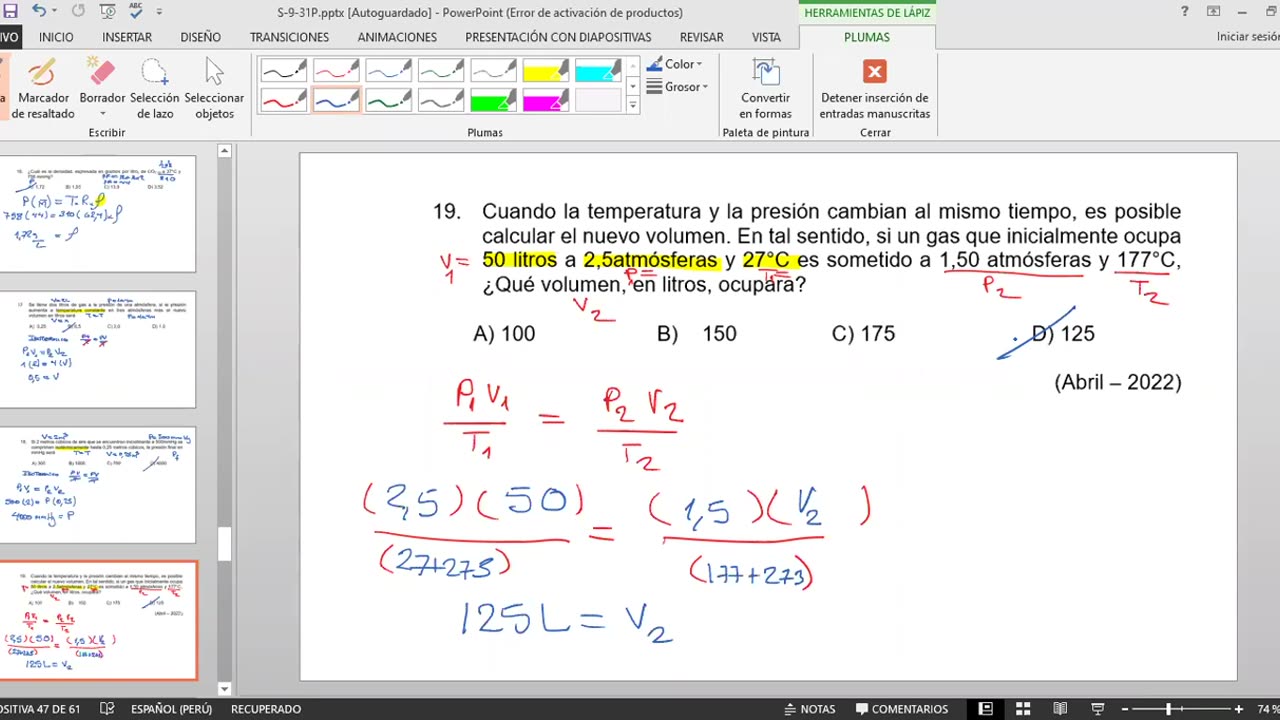Open PRESENTACIÓN CON DIAPOSITIVAS tab

point(558,37)
